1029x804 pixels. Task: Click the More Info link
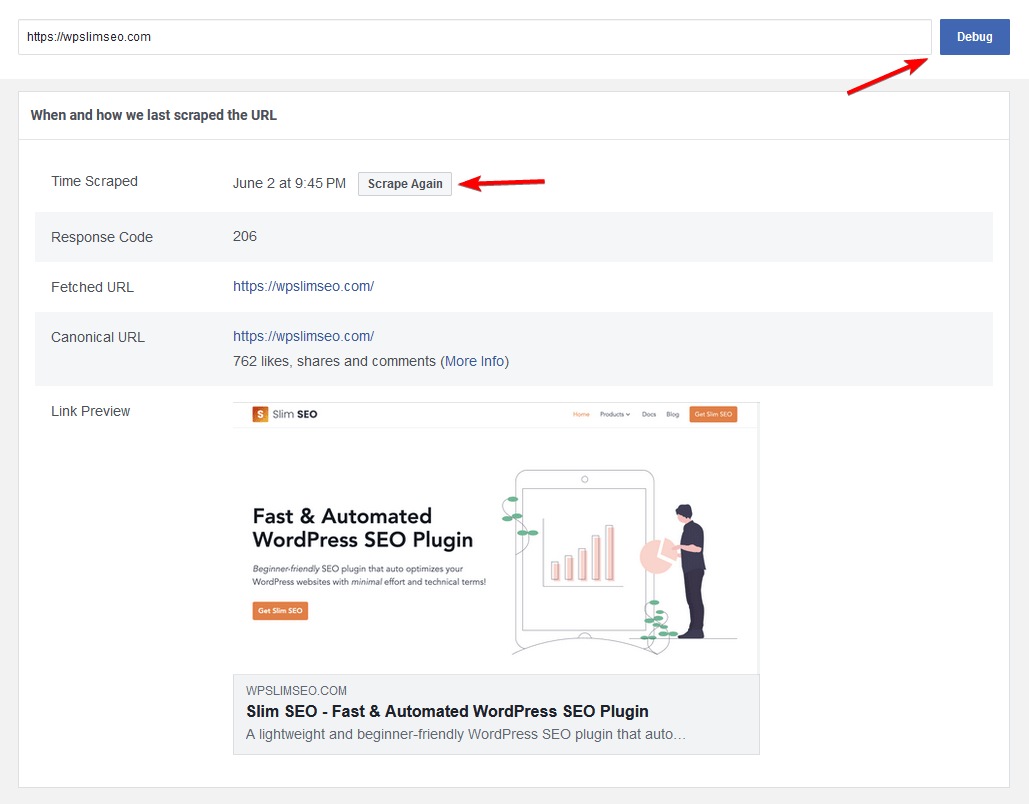474,361
